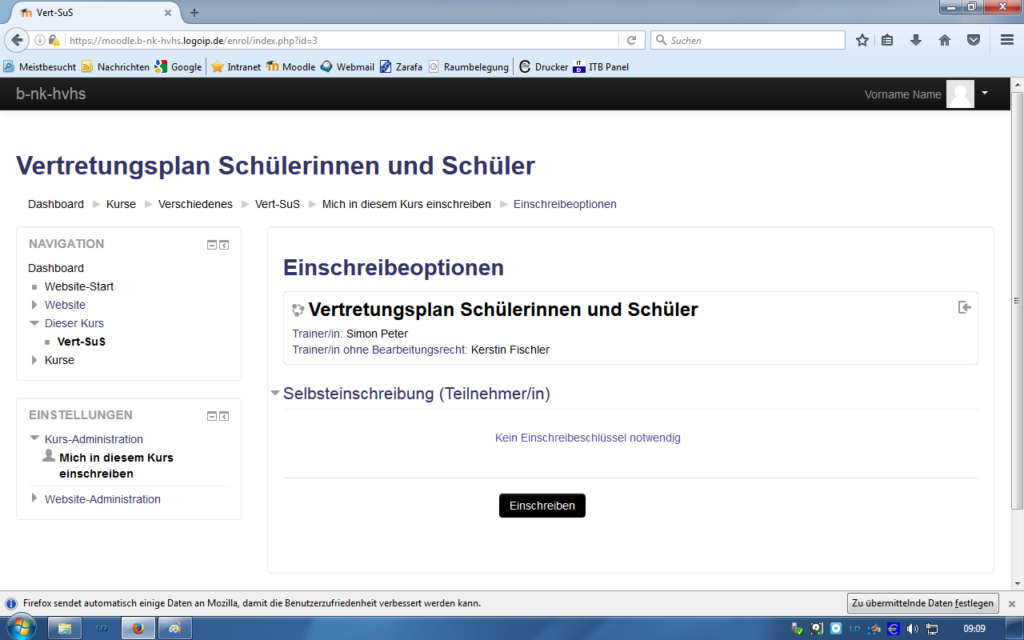1024x640 pixels.
Task: Expand the Kurse node in Navigation
Action: point(35,360)
